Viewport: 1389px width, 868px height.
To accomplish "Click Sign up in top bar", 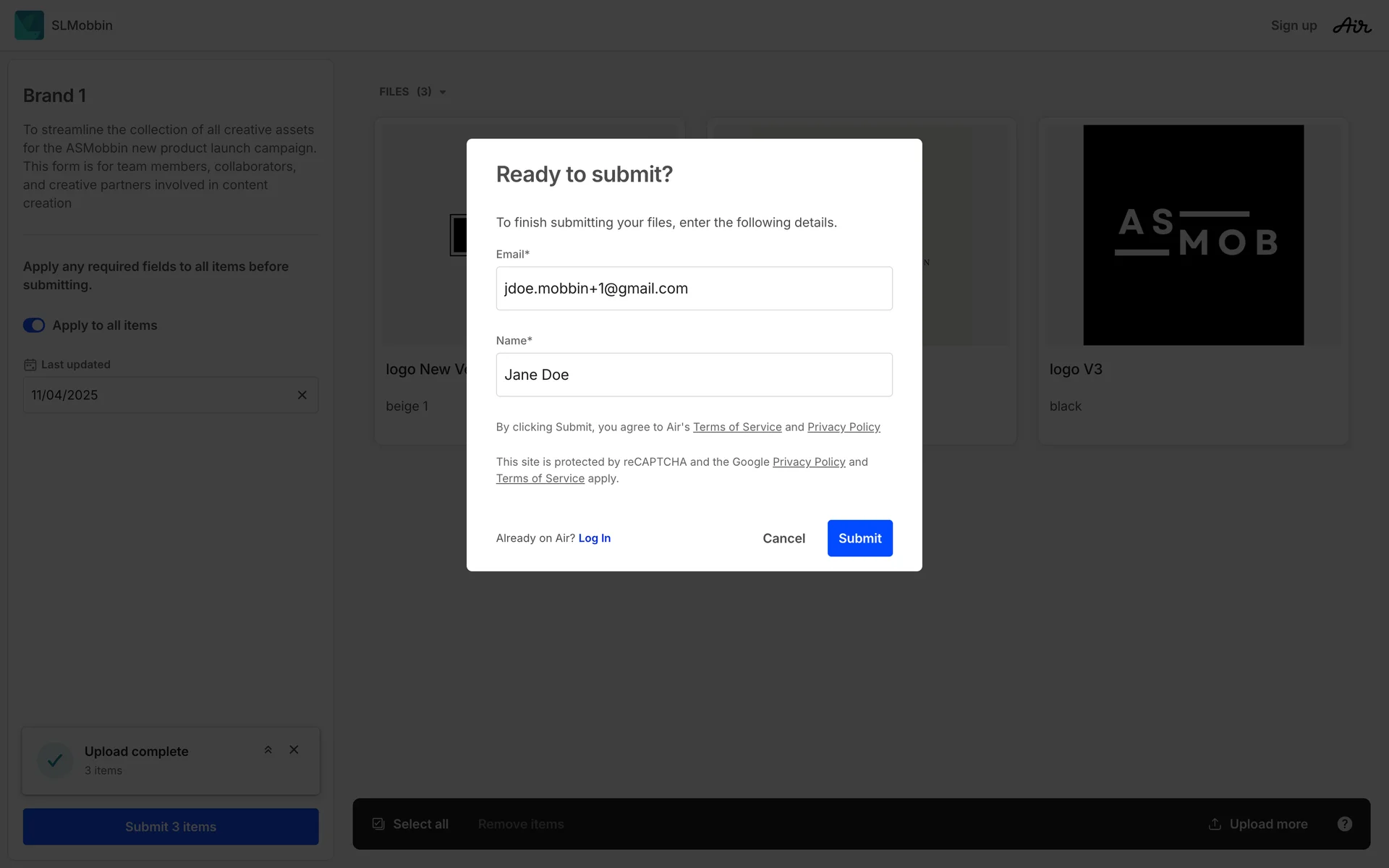I will (x=1294, y=25).
